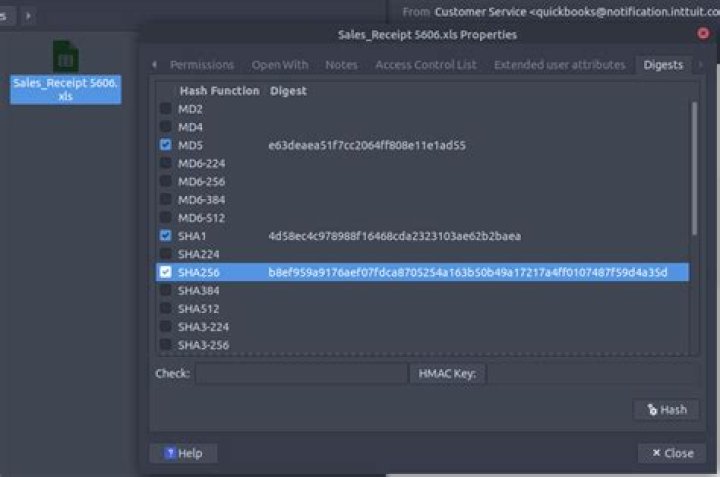Screen dimensions: 720x477
Task: Switch to the Permissions tab
Action: [201, 65]
